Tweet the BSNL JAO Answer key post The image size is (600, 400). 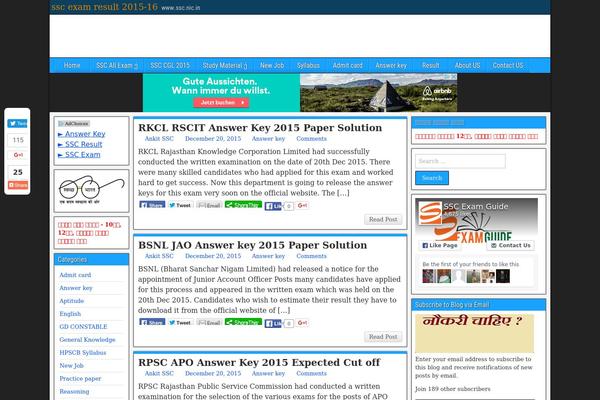click(x=180, y=323)
